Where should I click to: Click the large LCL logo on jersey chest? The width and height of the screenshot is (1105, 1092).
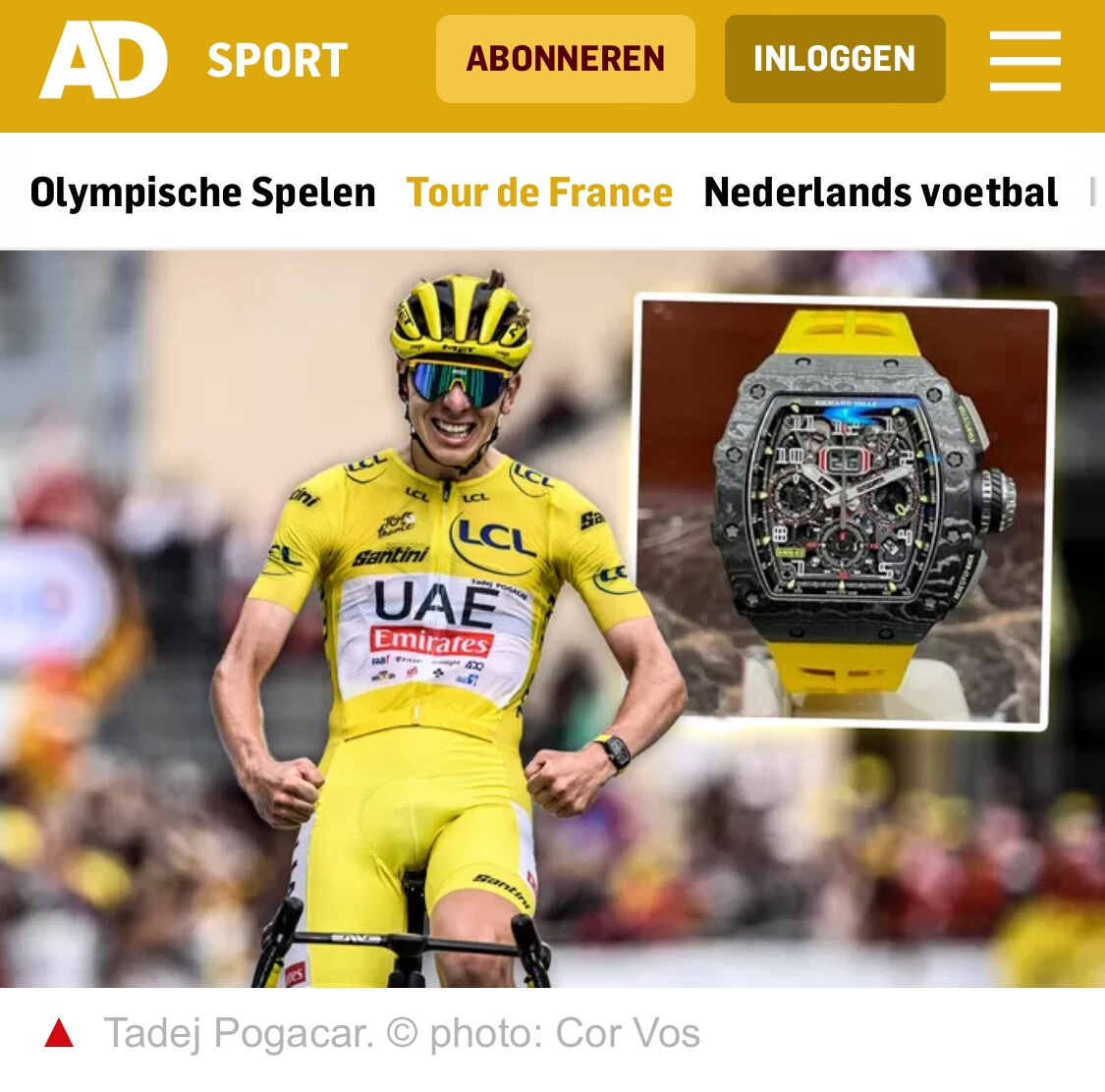click(494, 541)
